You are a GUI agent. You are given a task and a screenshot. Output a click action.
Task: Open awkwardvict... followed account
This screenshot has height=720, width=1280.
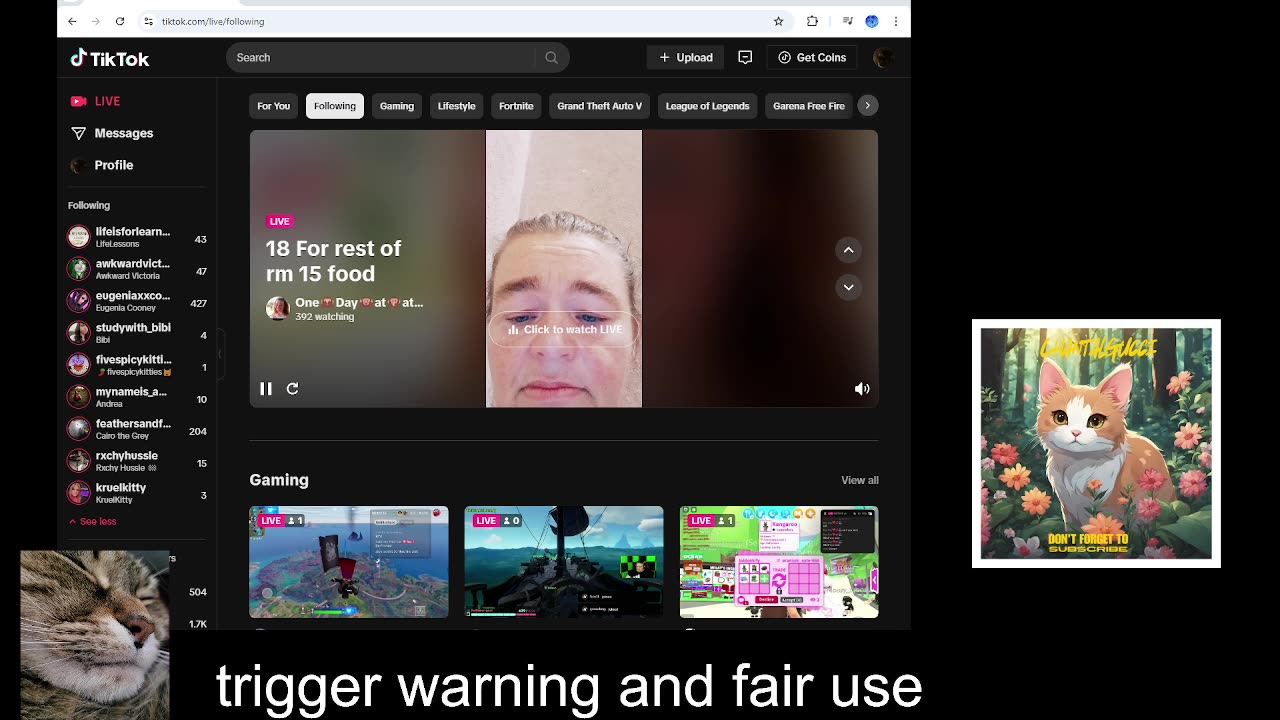[137, 269]
